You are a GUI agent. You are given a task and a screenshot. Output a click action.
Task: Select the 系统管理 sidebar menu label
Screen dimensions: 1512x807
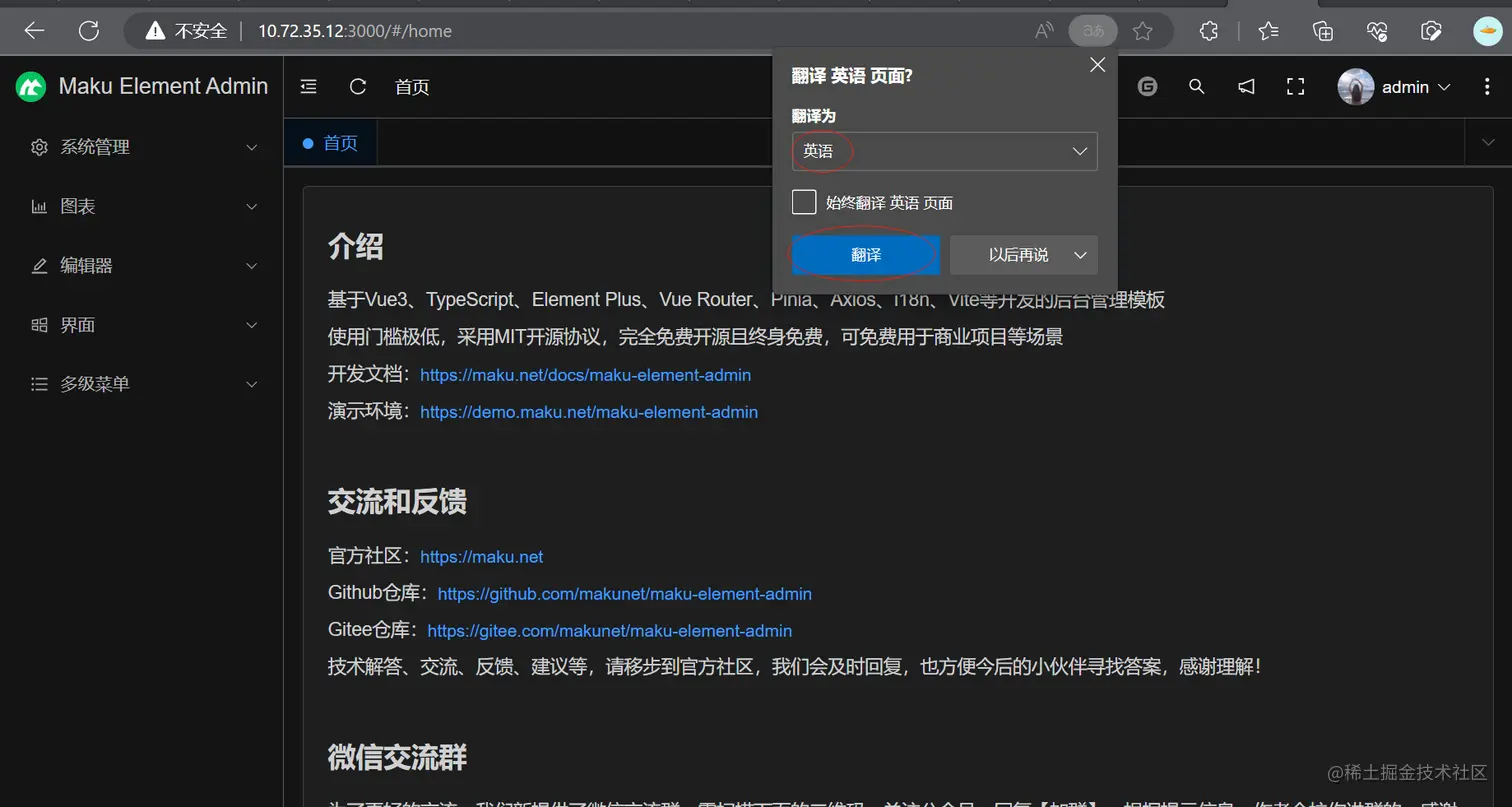point(95,147)
